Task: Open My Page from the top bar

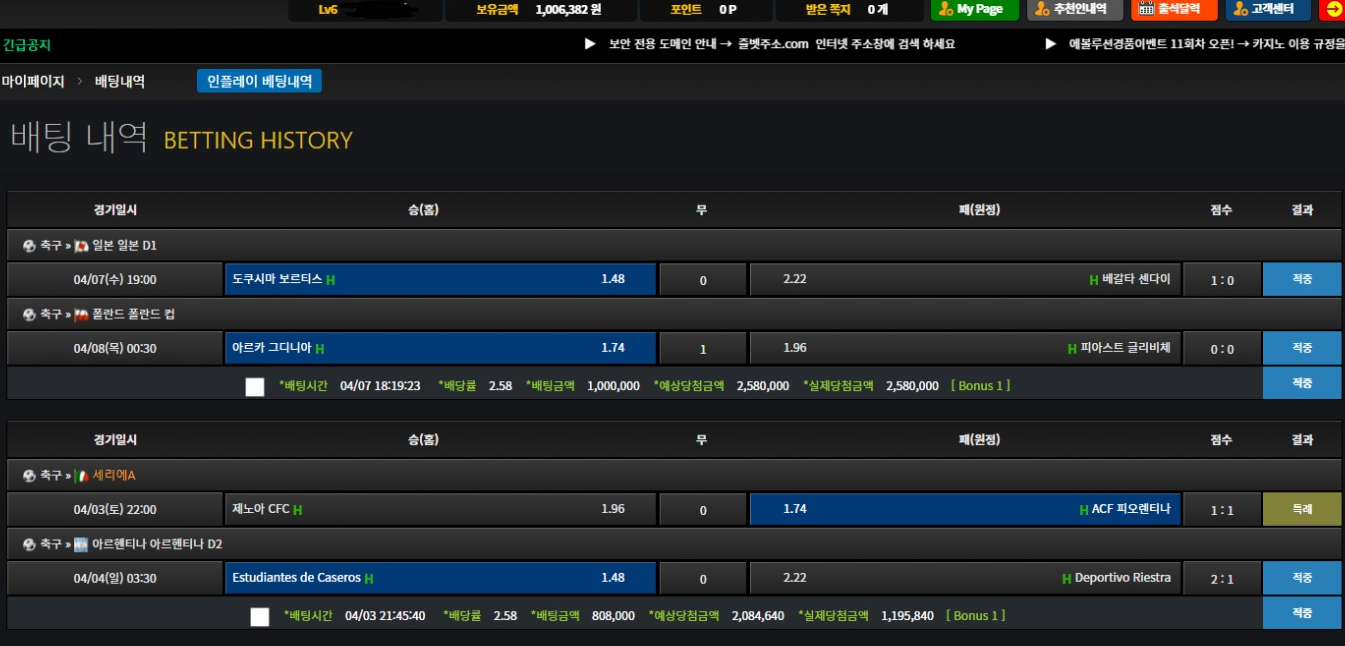Action: click(974, 9)
